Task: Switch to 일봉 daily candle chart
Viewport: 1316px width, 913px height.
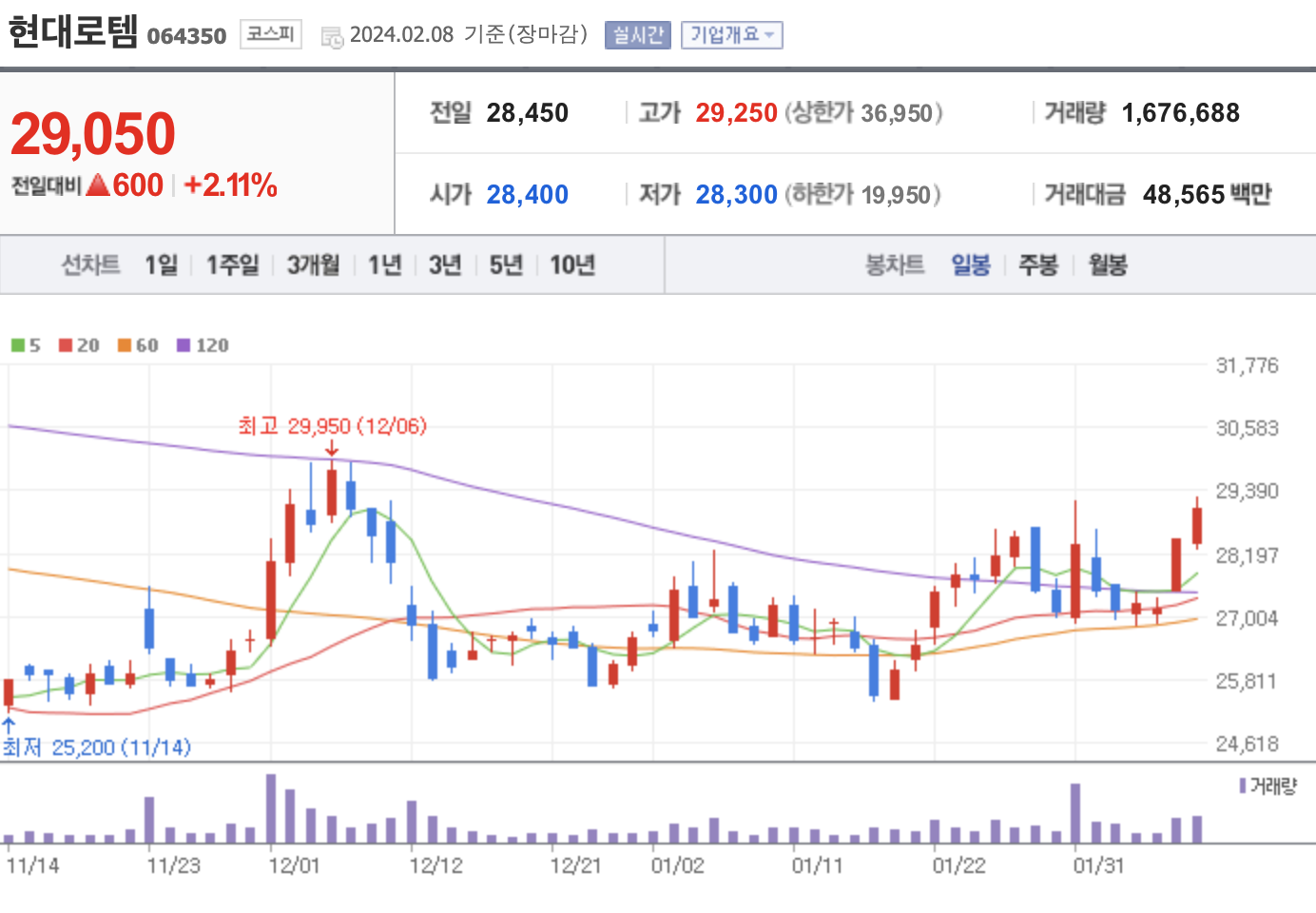Action: pos(971,264)
